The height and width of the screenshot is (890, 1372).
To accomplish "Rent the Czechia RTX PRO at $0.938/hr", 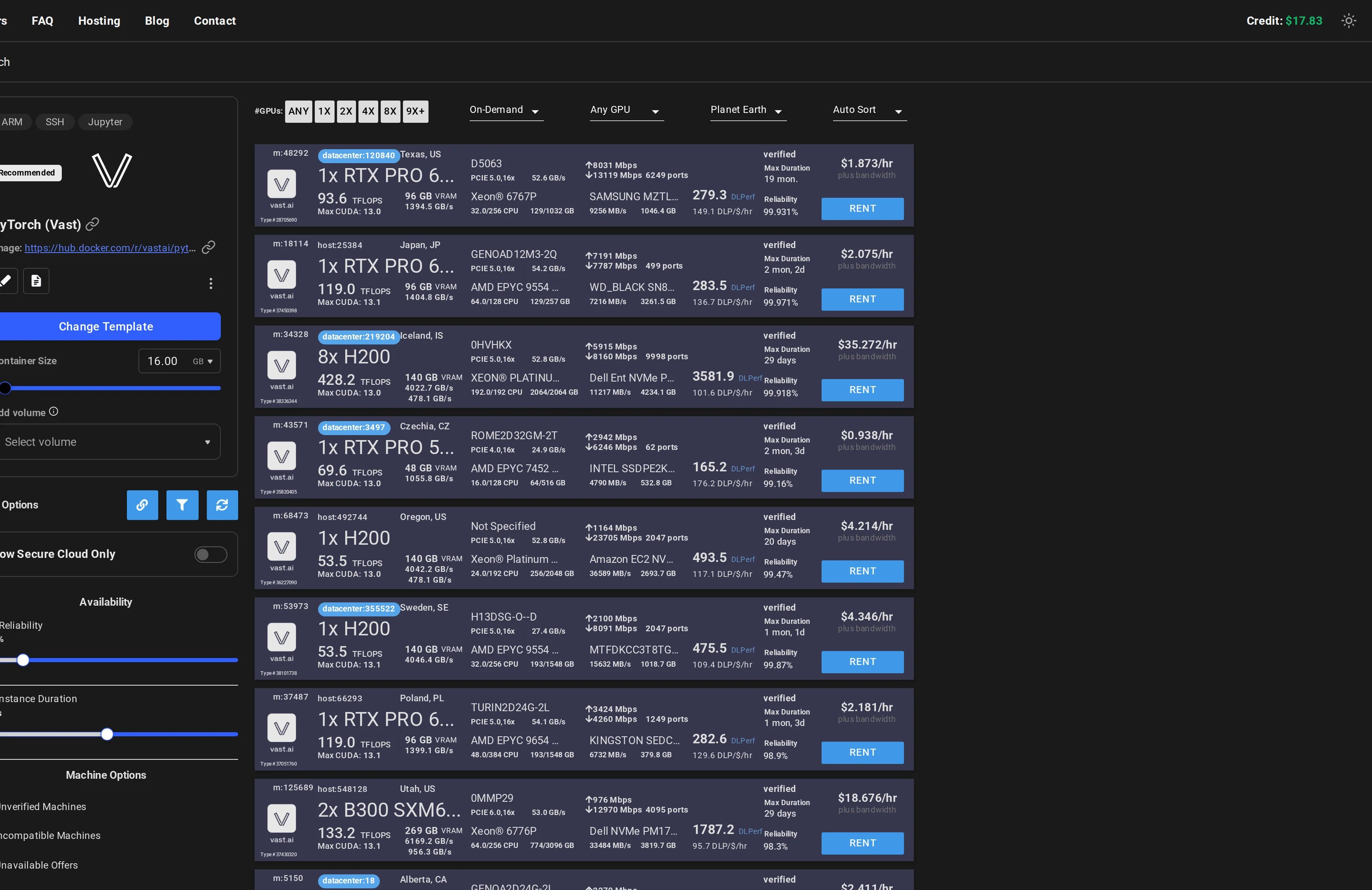I will click(862, 481).
